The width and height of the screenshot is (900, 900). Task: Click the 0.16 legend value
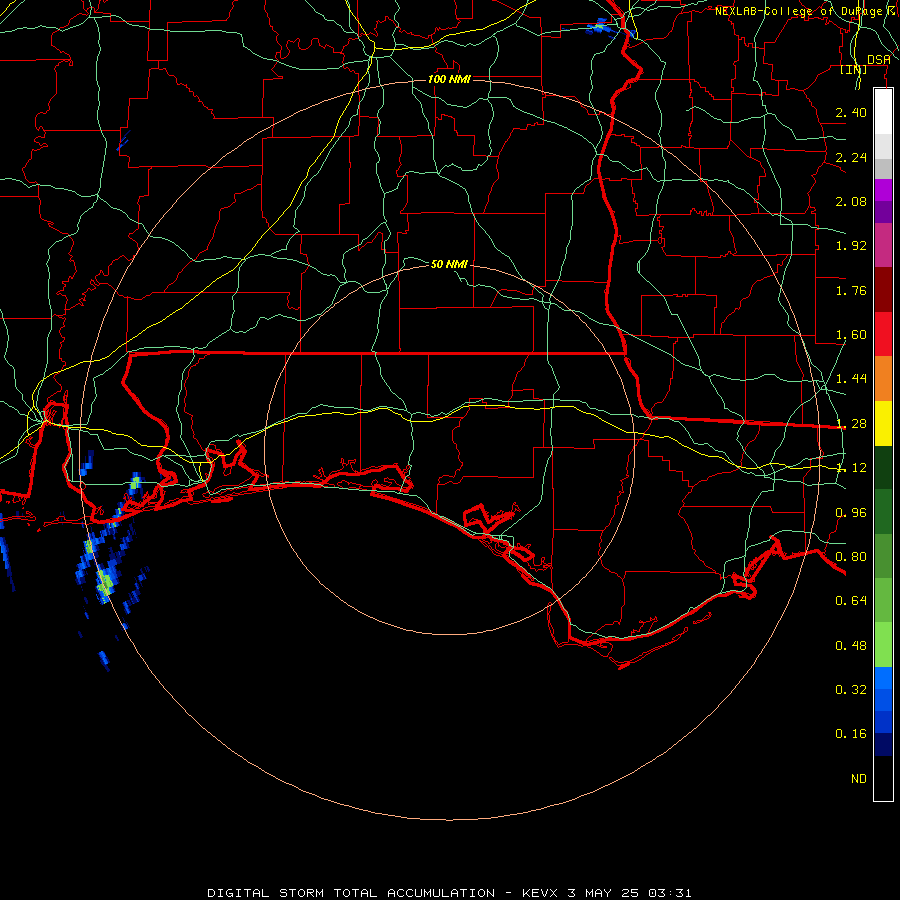tap(851, 734)
